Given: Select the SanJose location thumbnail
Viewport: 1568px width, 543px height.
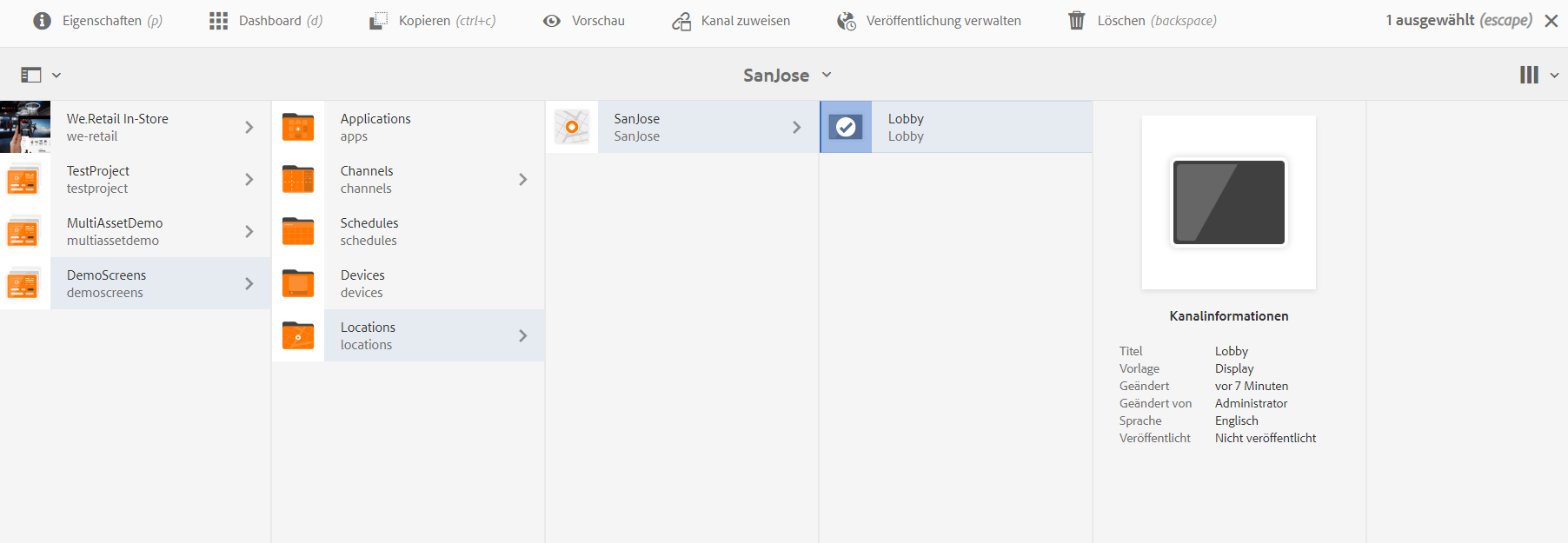Looking at the screenshot, I should [572, 127].
